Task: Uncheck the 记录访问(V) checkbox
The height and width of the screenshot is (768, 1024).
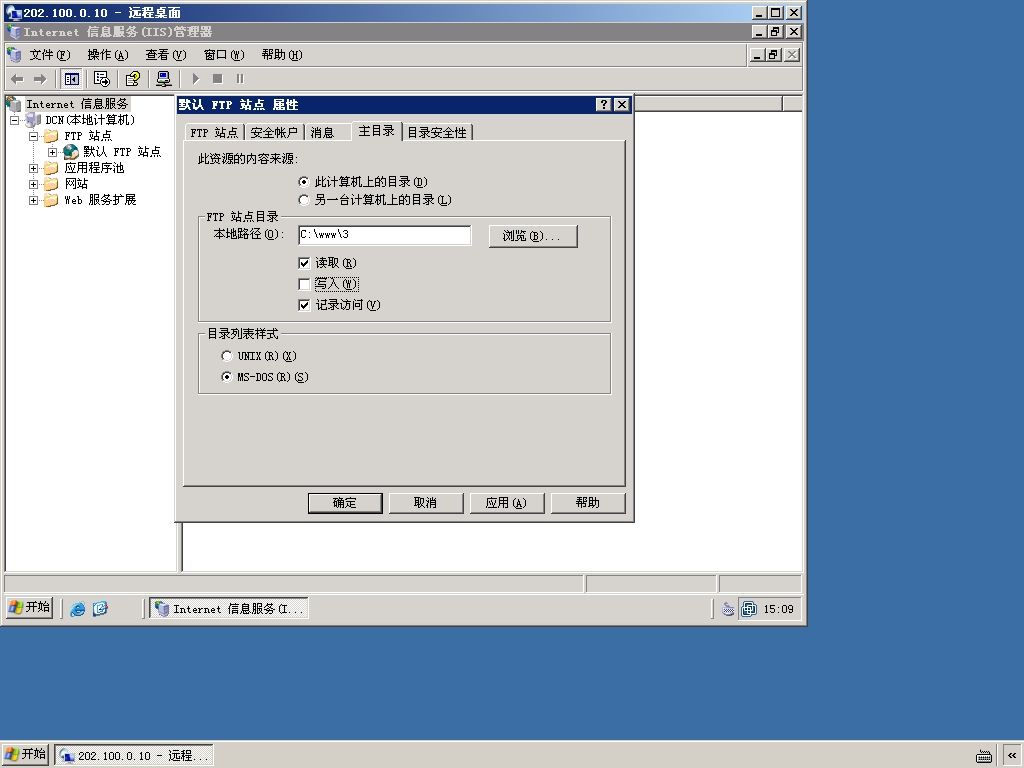Action: point(304,305)
